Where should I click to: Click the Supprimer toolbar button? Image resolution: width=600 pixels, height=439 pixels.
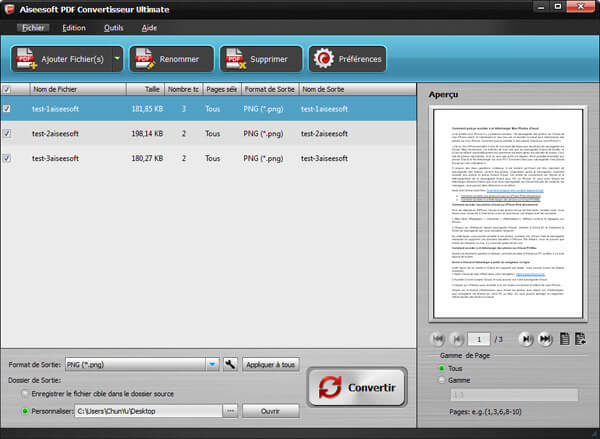[261, 59]
